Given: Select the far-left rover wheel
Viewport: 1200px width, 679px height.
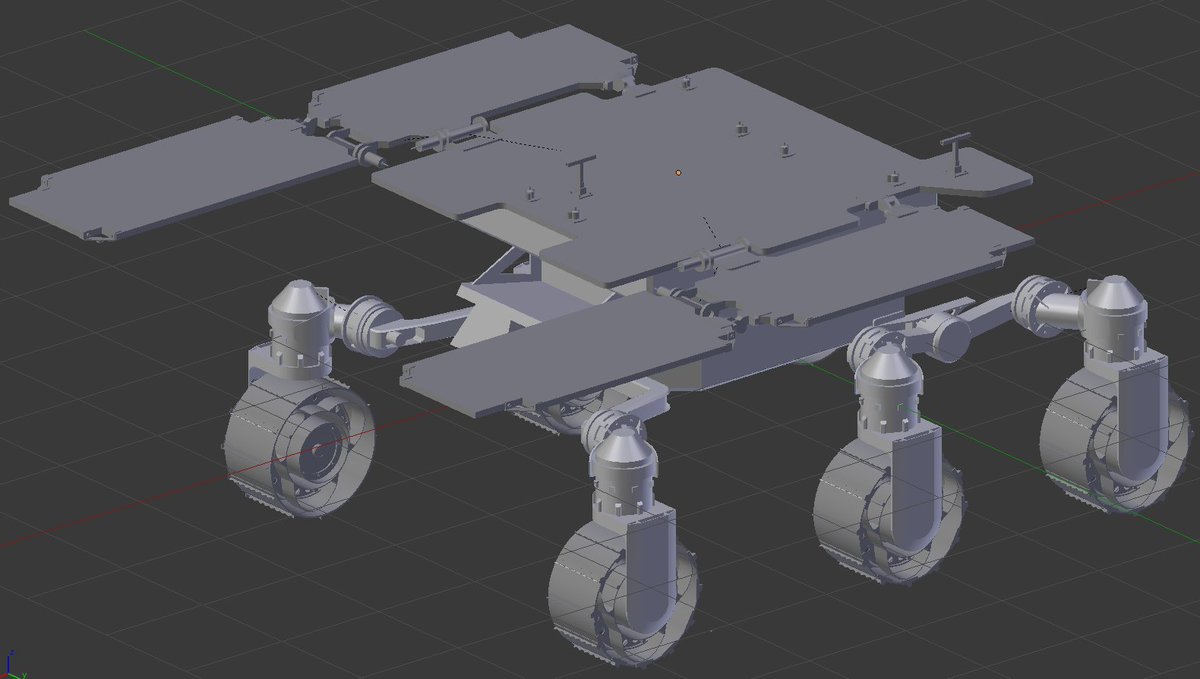Looking at the screenshot, I should [x=298, y=444].
